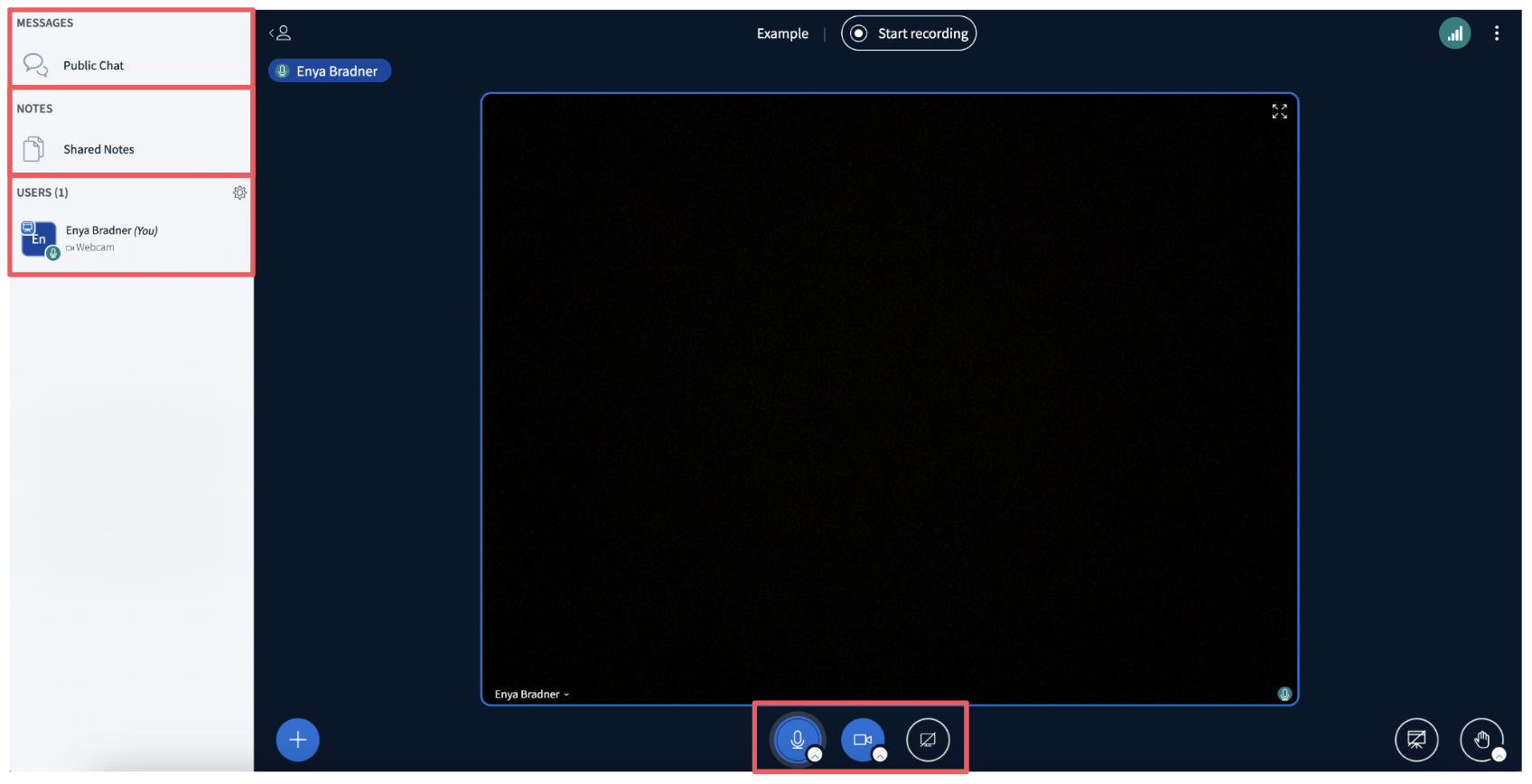Click the Shared Notes document icon
1532x784 pixels.
tap(33, 149)
